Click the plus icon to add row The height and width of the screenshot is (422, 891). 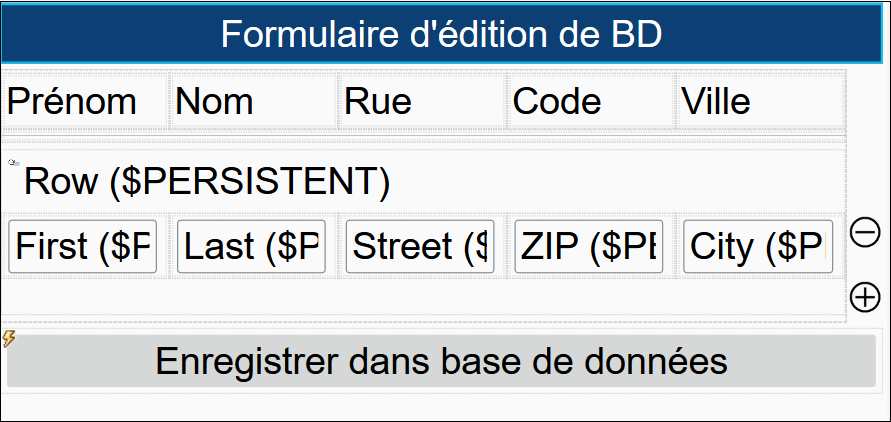coord(864,297)
